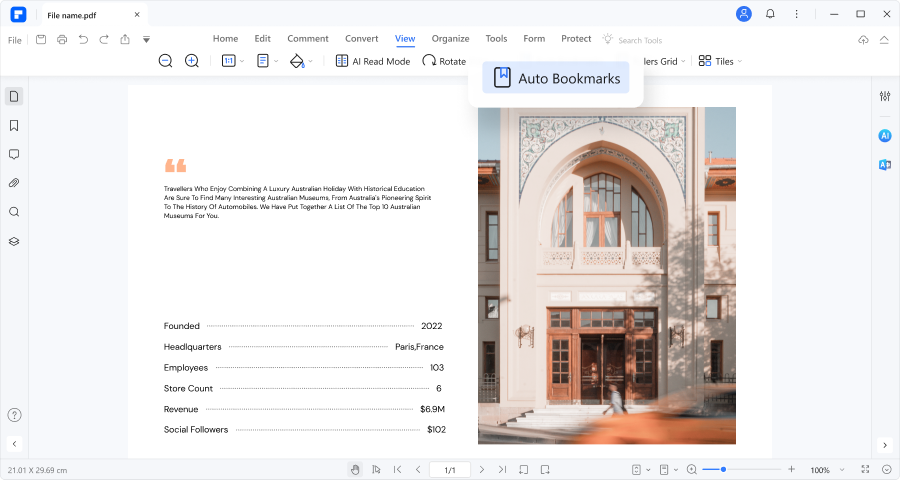Click the actual size 1:1 icon
The height and width of the screenshot is (480, 900).
228,61
